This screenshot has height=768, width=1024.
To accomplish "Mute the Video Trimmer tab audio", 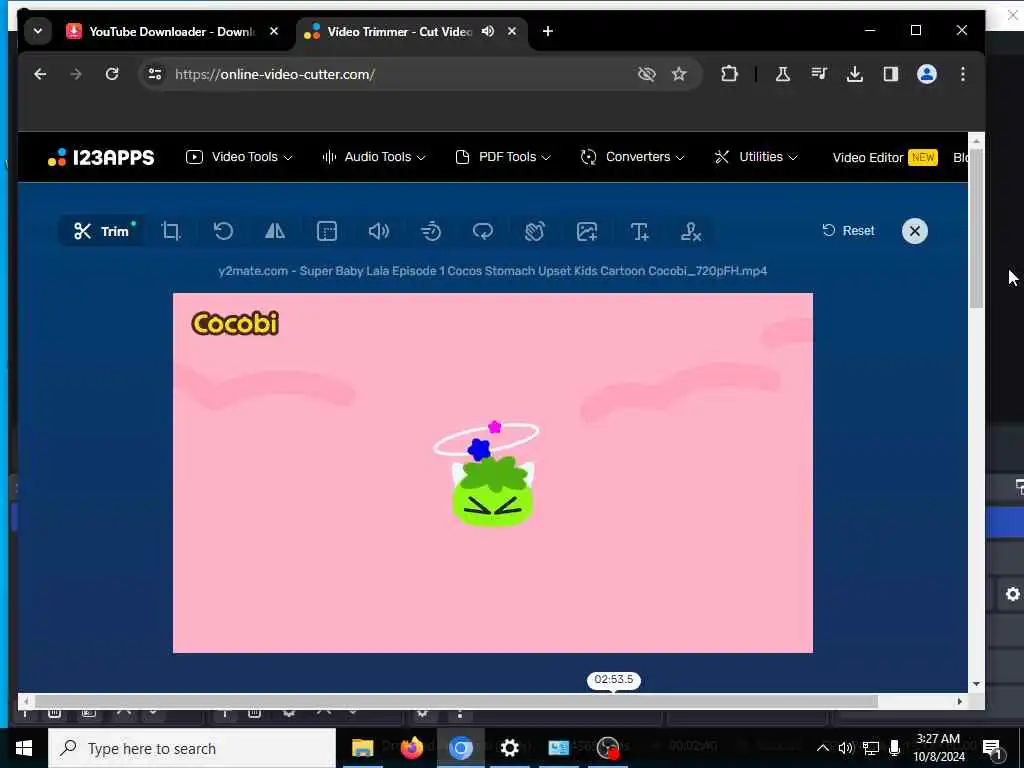I will 488,31.
